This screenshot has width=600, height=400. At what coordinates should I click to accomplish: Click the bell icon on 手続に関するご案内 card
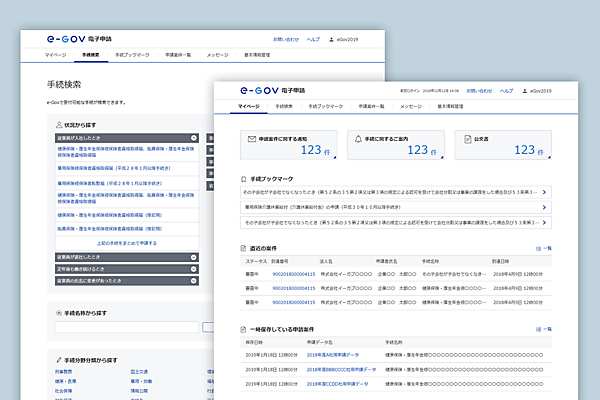(x=358, y=140)
